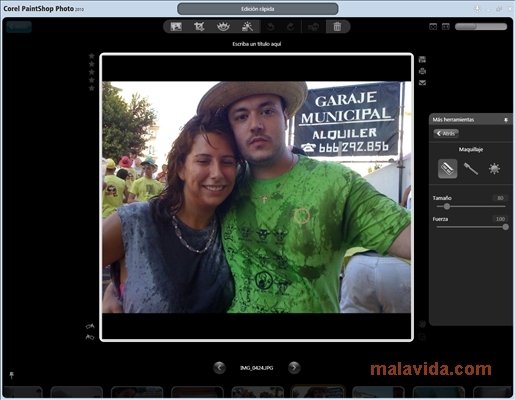The width and height of the screenshot is (515, 400).
Task: Show the next photo with right arrow
Action: 294,368
